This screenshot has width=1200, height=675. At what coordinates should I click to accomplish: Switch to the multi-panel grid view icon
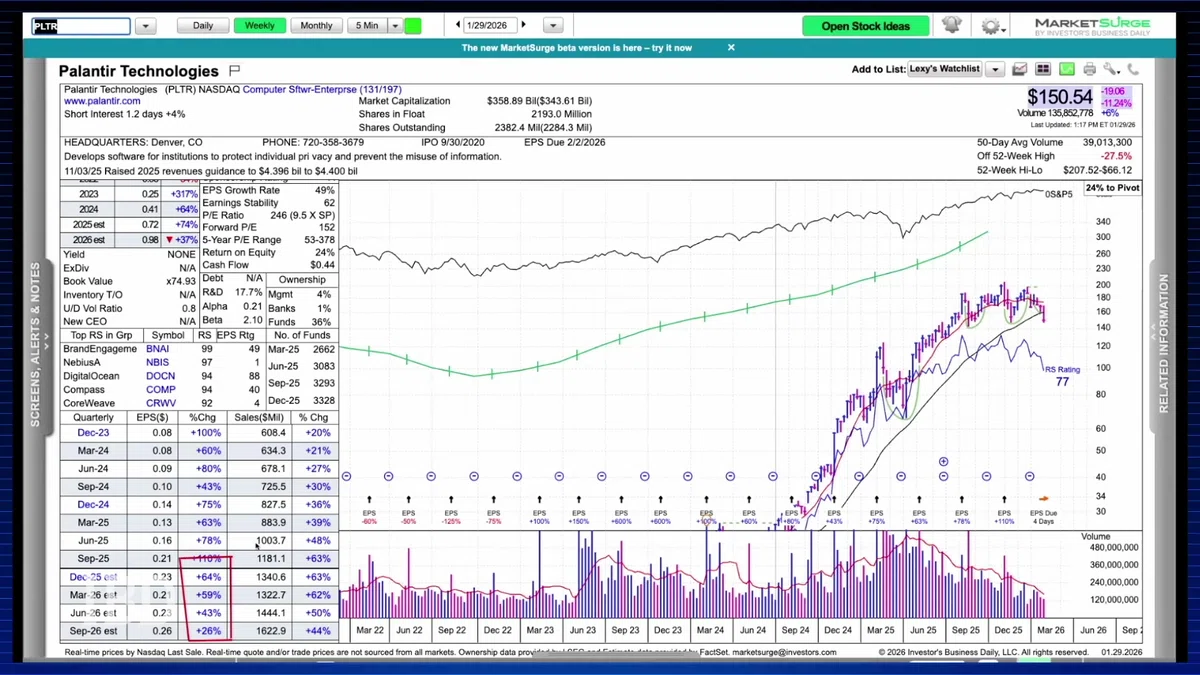pos(1043,69)
